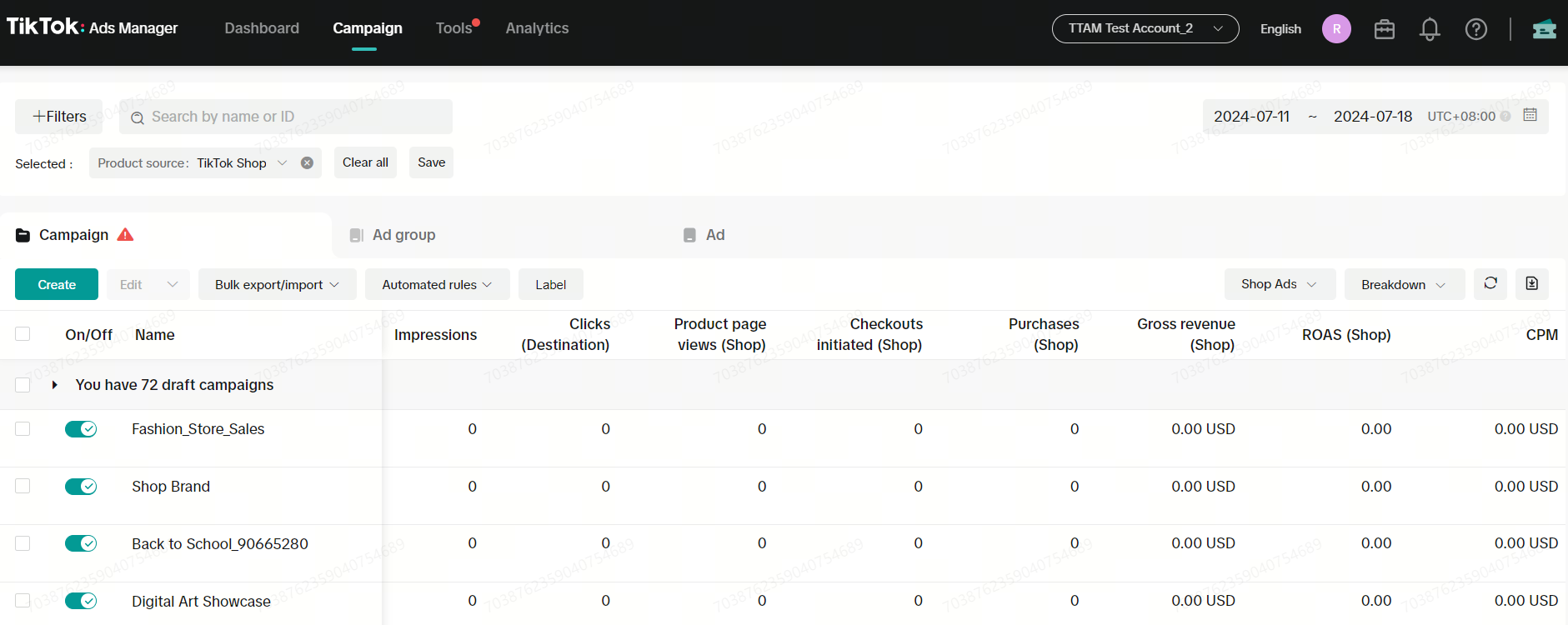Image resolution: width=1568 pixels, height=625 pixels.
Task: Click the Create campaign button
Action: [57, 284]
